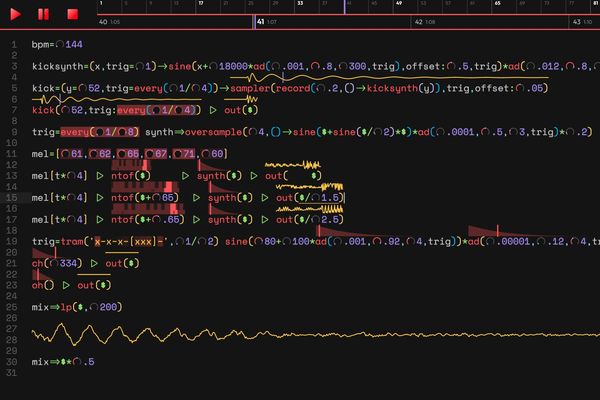This screenshot has height=400, width=600.
Task: Click bar 65 on the upper overview ruler
Action: point(497,3)
